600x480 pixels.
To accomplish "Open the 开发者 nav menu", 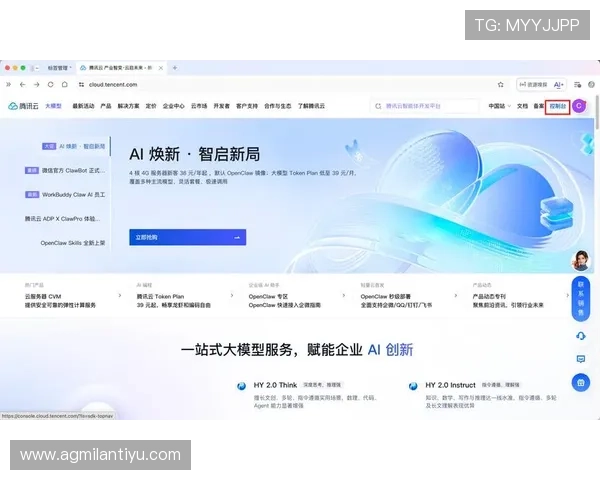I will tap(222, 106).
